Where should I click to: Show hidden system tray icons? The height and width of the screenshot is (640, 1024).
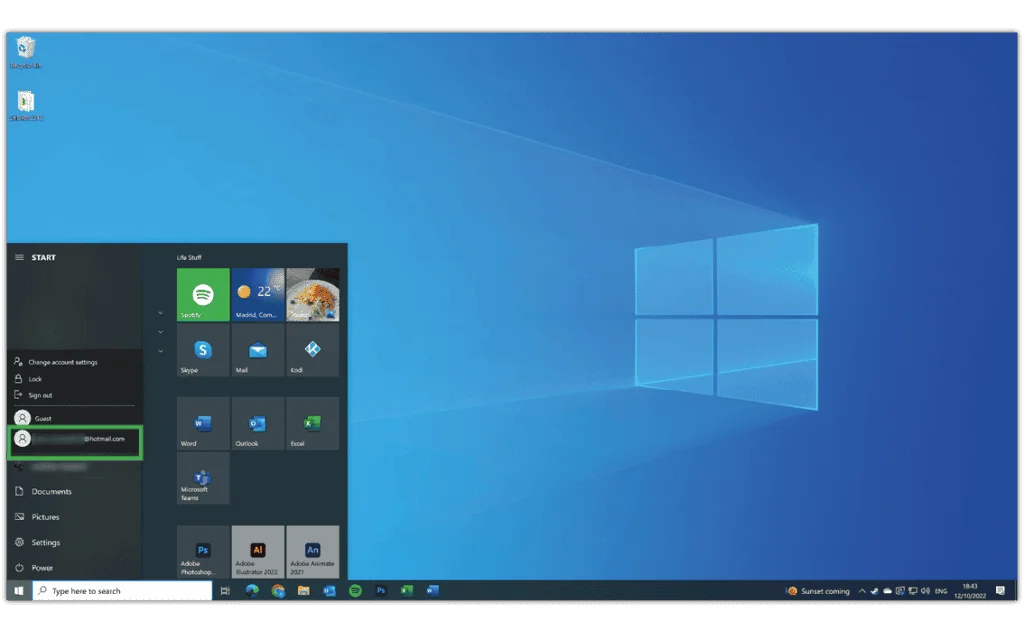pos(862,591)
